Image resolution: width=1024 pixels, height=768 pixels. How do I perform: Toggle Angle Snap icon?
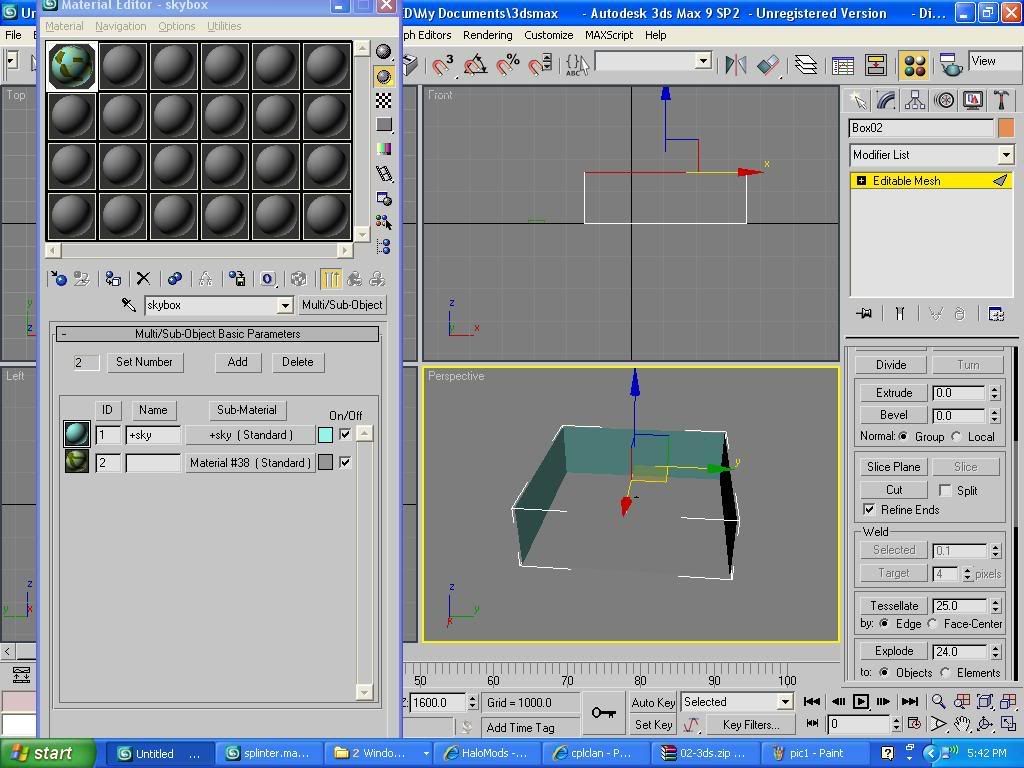pyautogui.click(x=475, y=65)
